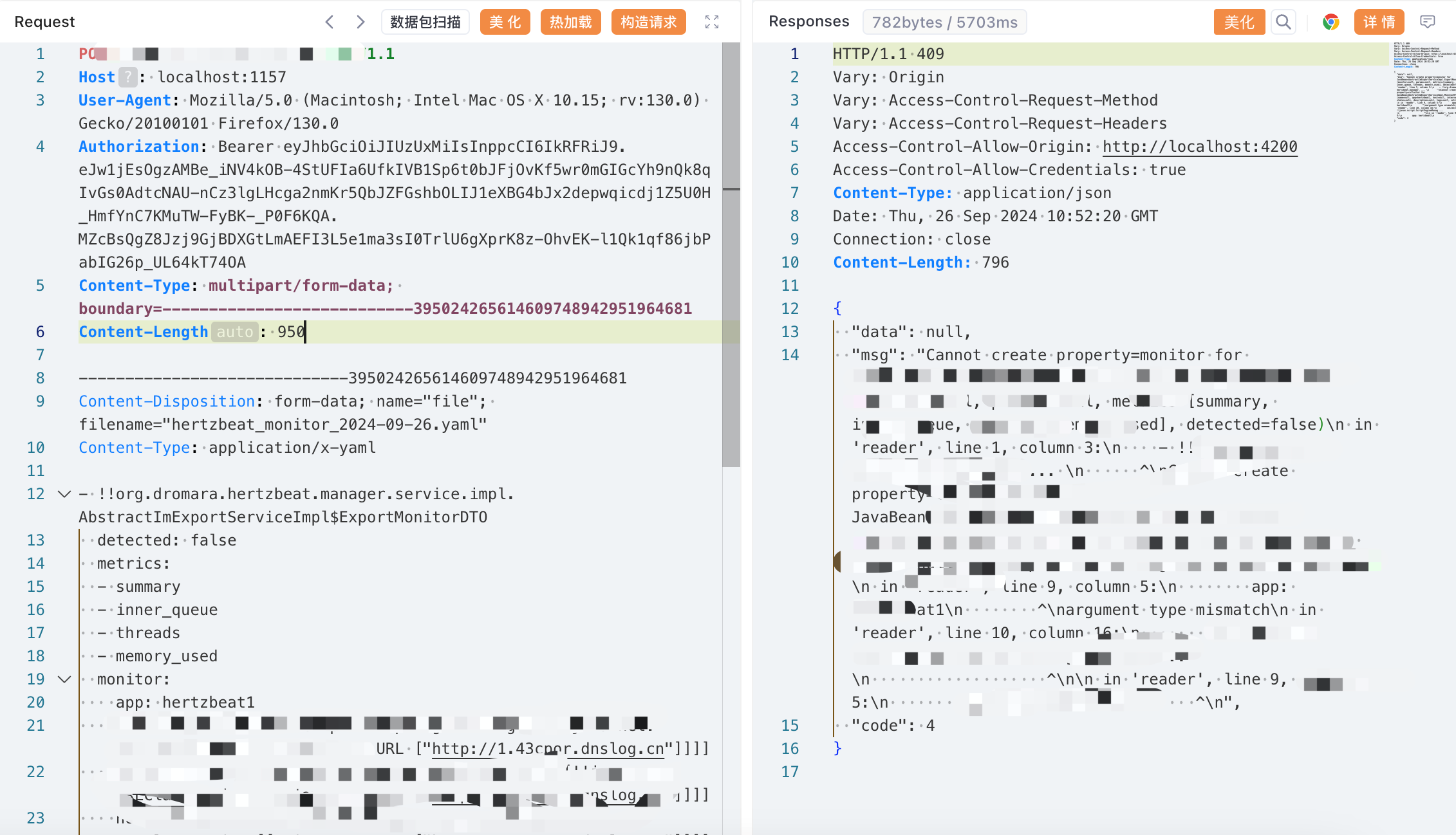Click the 782bytes / 5703ms label

point(944,22)
